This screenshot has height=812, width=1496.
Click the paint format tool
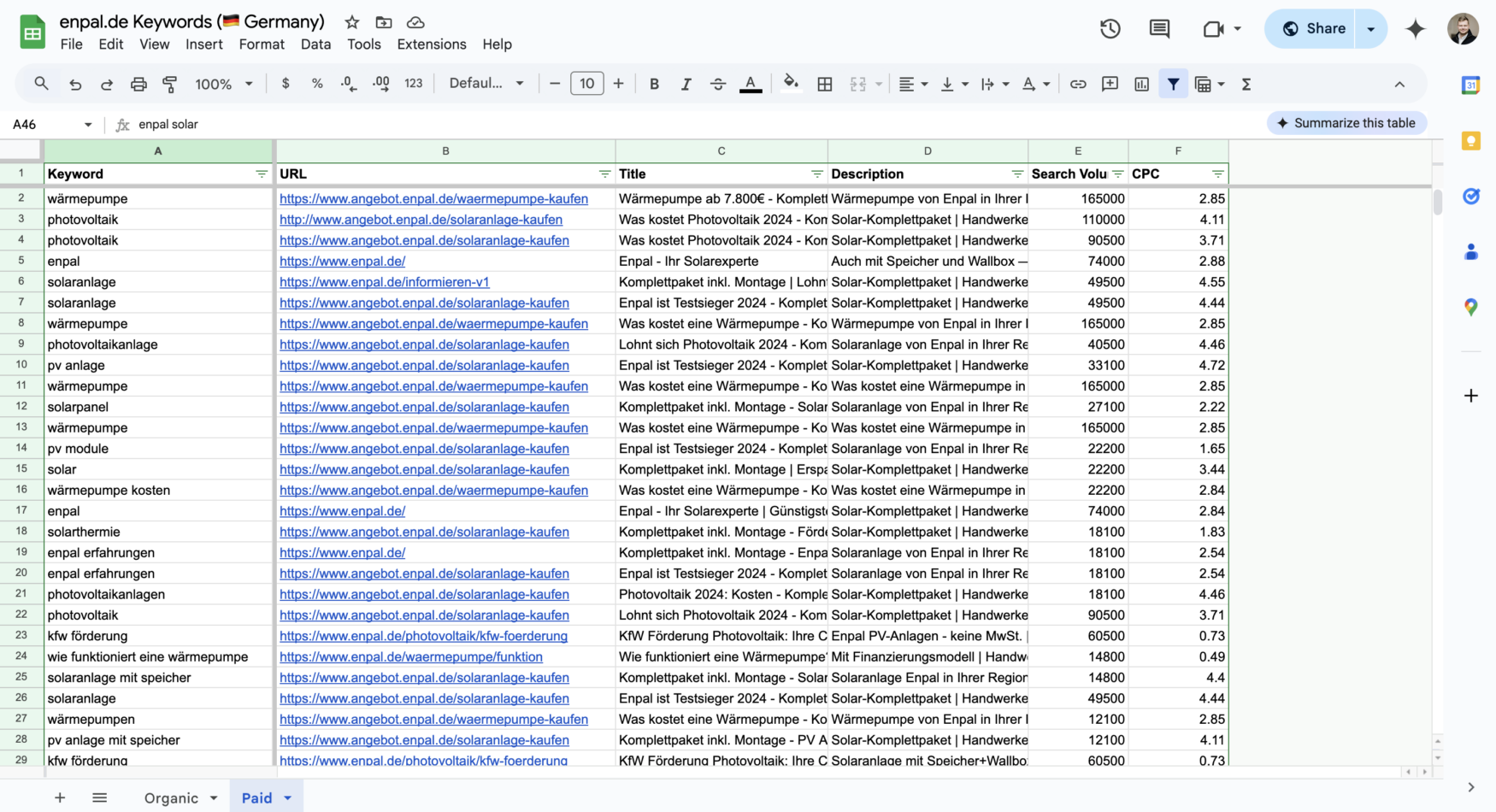170,84
